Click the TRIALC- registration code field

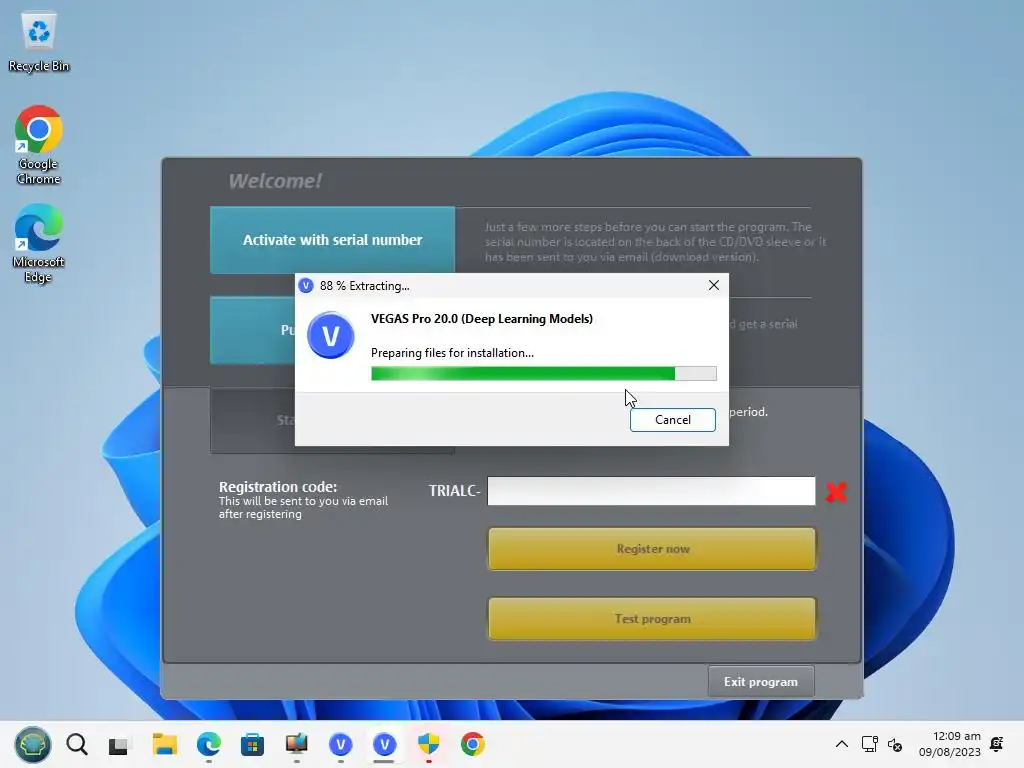651,491
